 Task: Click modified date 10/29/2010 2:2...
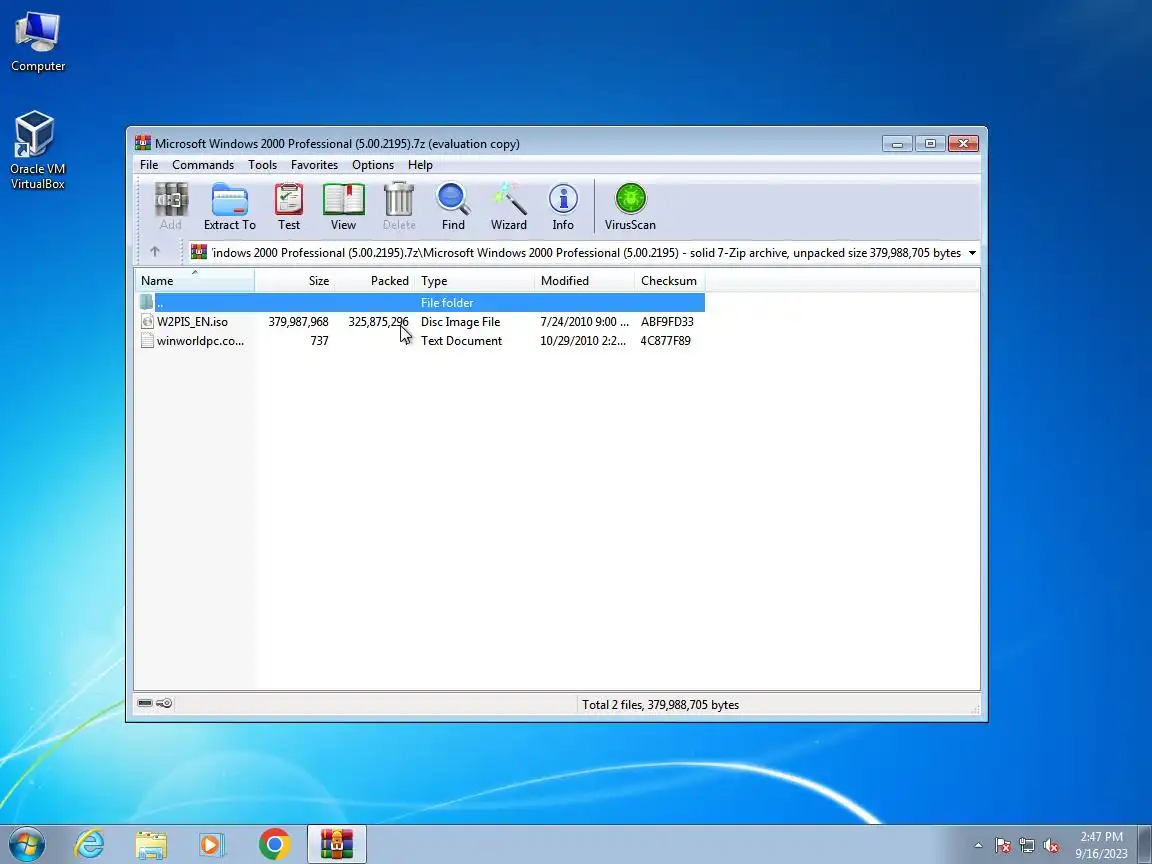[583, 341]
